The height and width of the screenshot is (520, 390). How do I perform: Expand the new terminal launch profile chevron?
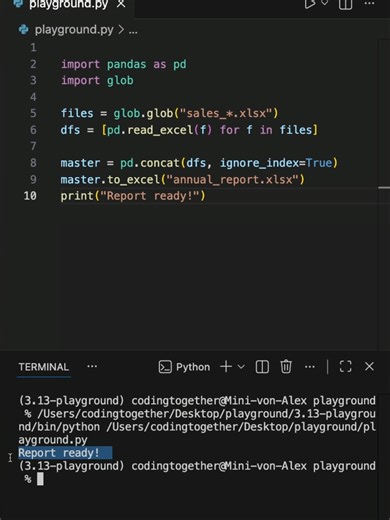[x=241, y=367]
